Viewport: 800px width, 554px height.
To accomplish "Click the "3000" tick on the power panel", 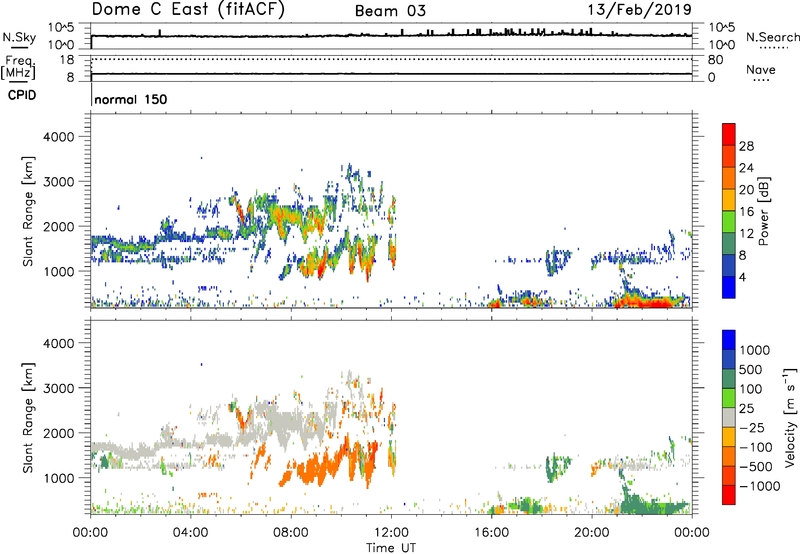I will (x=59, y=182).
